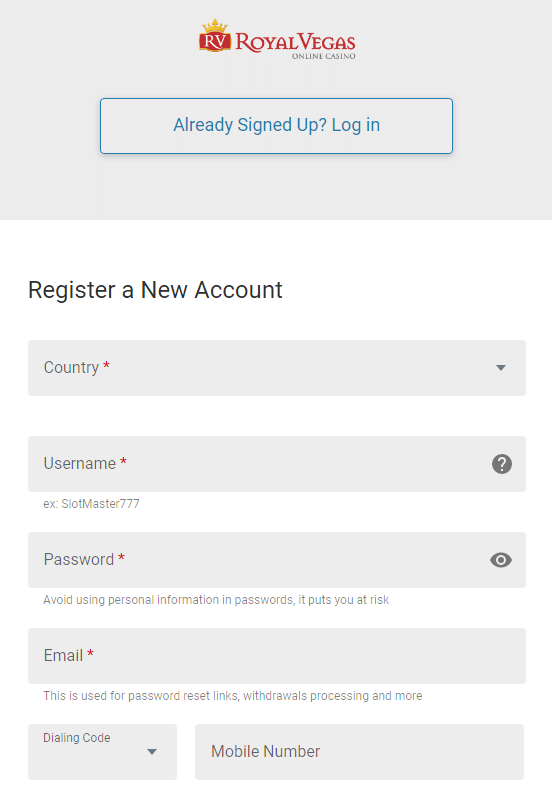Click the email usage hint text
Viewport: 552px width, 802px height.
[233, 696]
